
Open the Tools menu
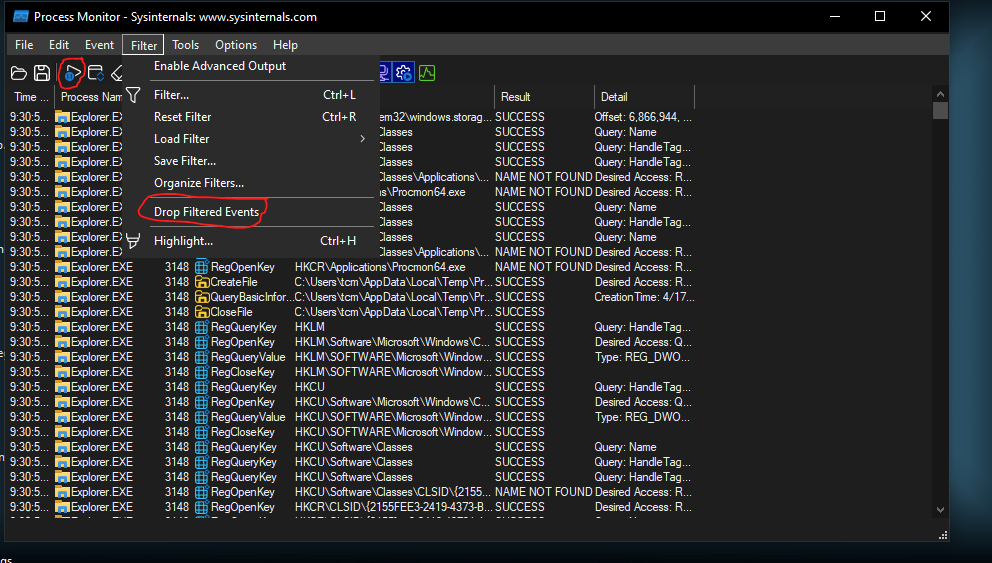pyautogui.click(x=185, y=45)
